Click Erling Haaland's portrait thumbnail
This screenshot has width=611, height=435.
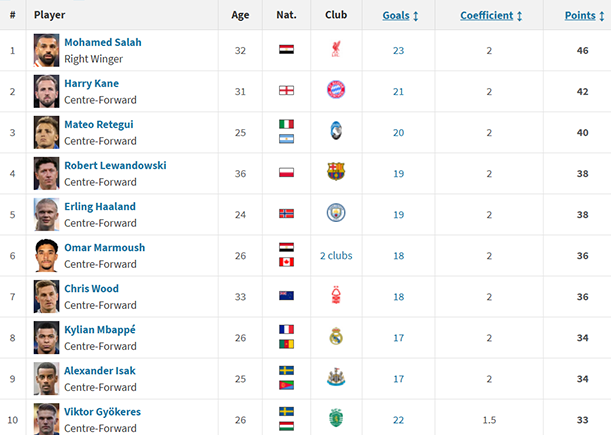click(x=47, y=213)
